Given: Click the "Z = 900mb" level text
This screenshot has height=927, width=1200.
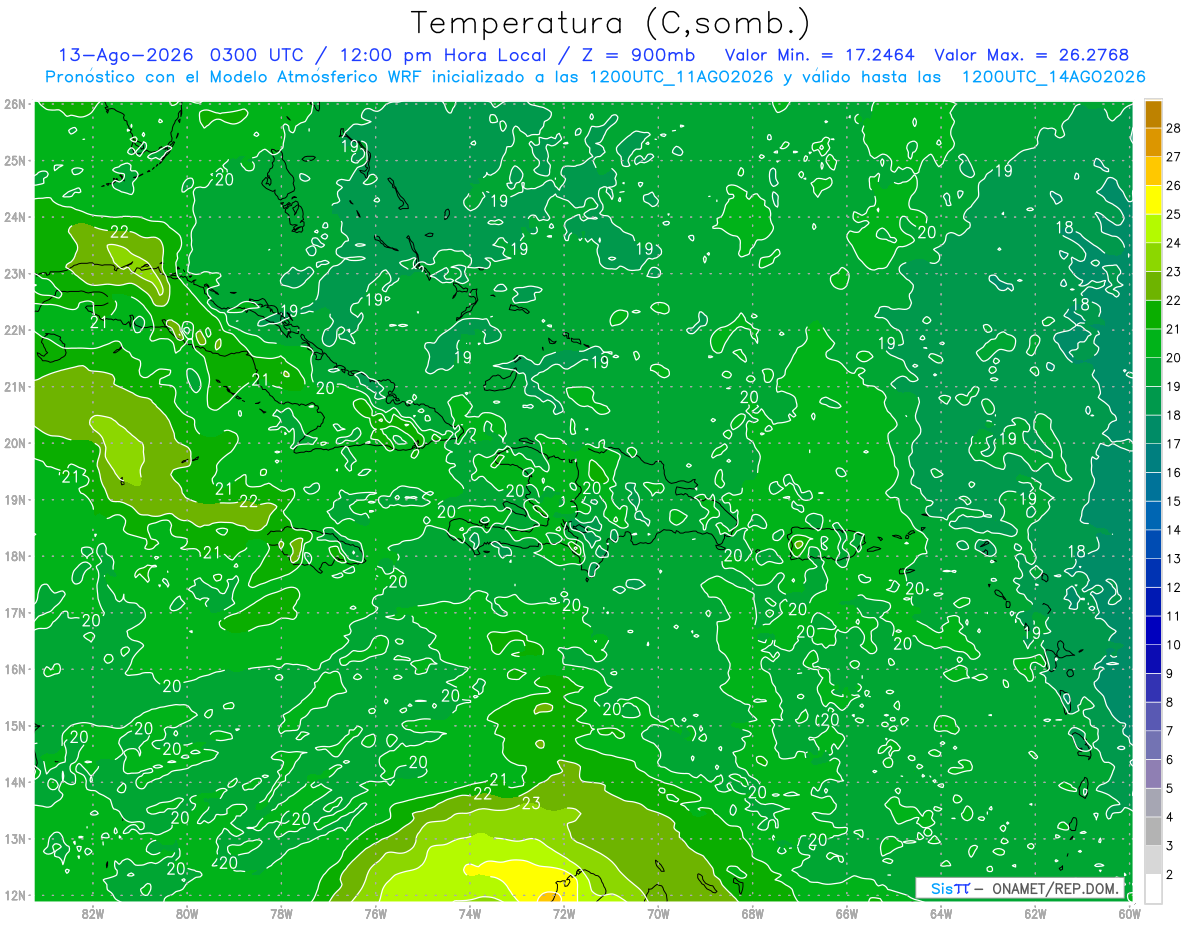Looking at the screenshot, I should pos(640,55).
